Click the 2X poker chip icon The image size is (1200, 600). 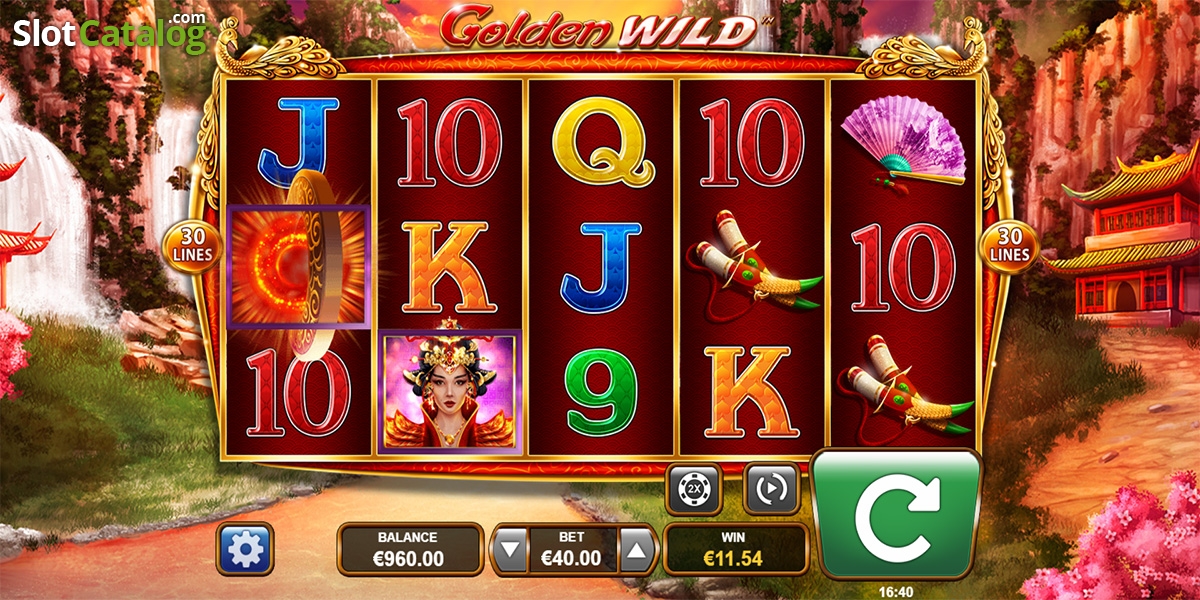694,489
